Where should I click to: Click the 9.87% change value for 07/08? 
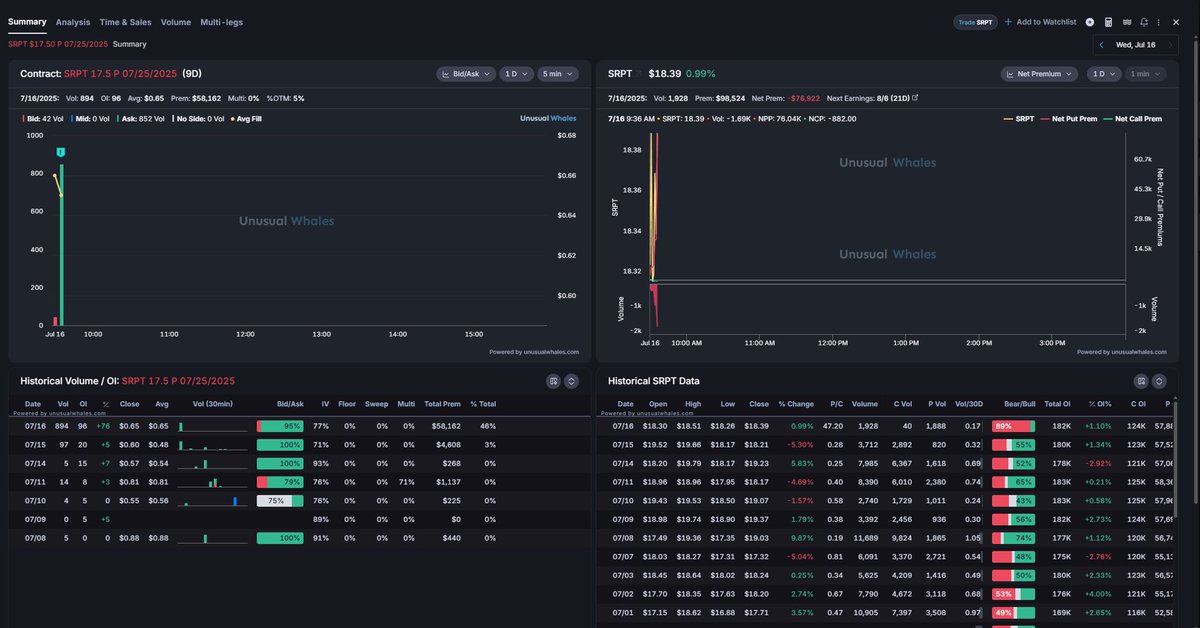pos(803,538)
